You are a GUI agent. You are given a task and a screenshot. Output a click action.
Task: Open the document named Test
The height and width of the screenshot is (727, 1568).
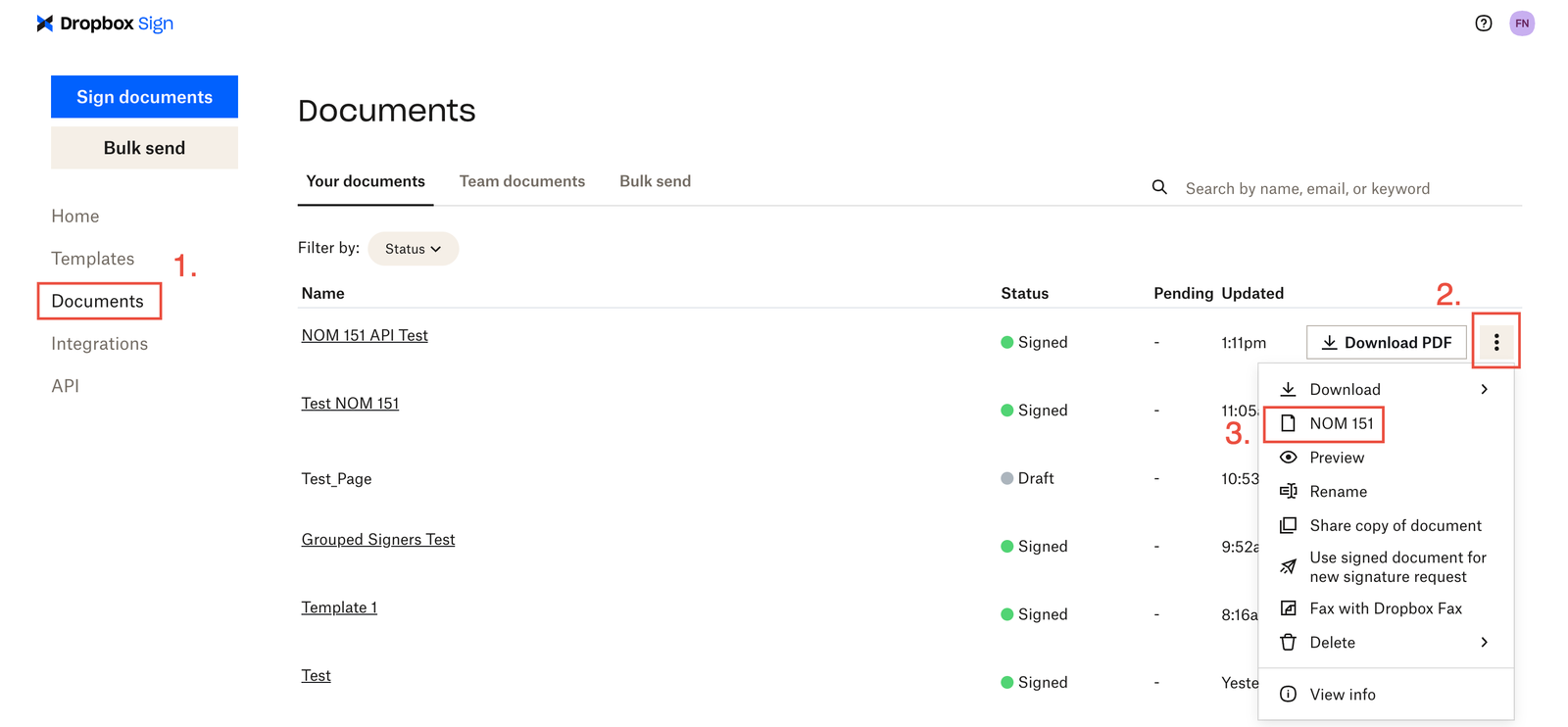(x=316, y=675)
